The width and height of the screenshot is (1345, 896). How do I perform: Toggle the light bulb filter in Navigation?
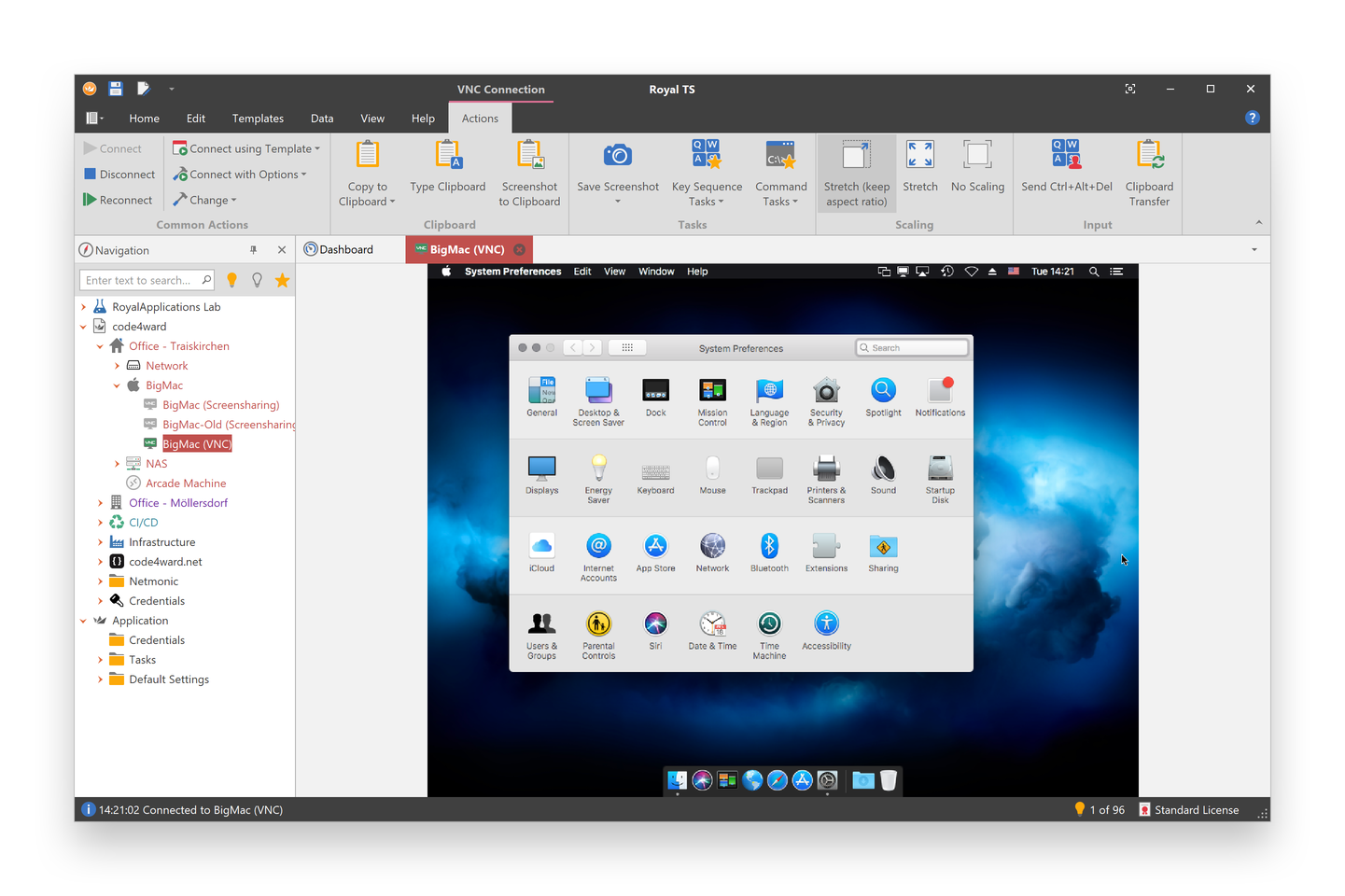pyautogui.click(x=231, y=279)
